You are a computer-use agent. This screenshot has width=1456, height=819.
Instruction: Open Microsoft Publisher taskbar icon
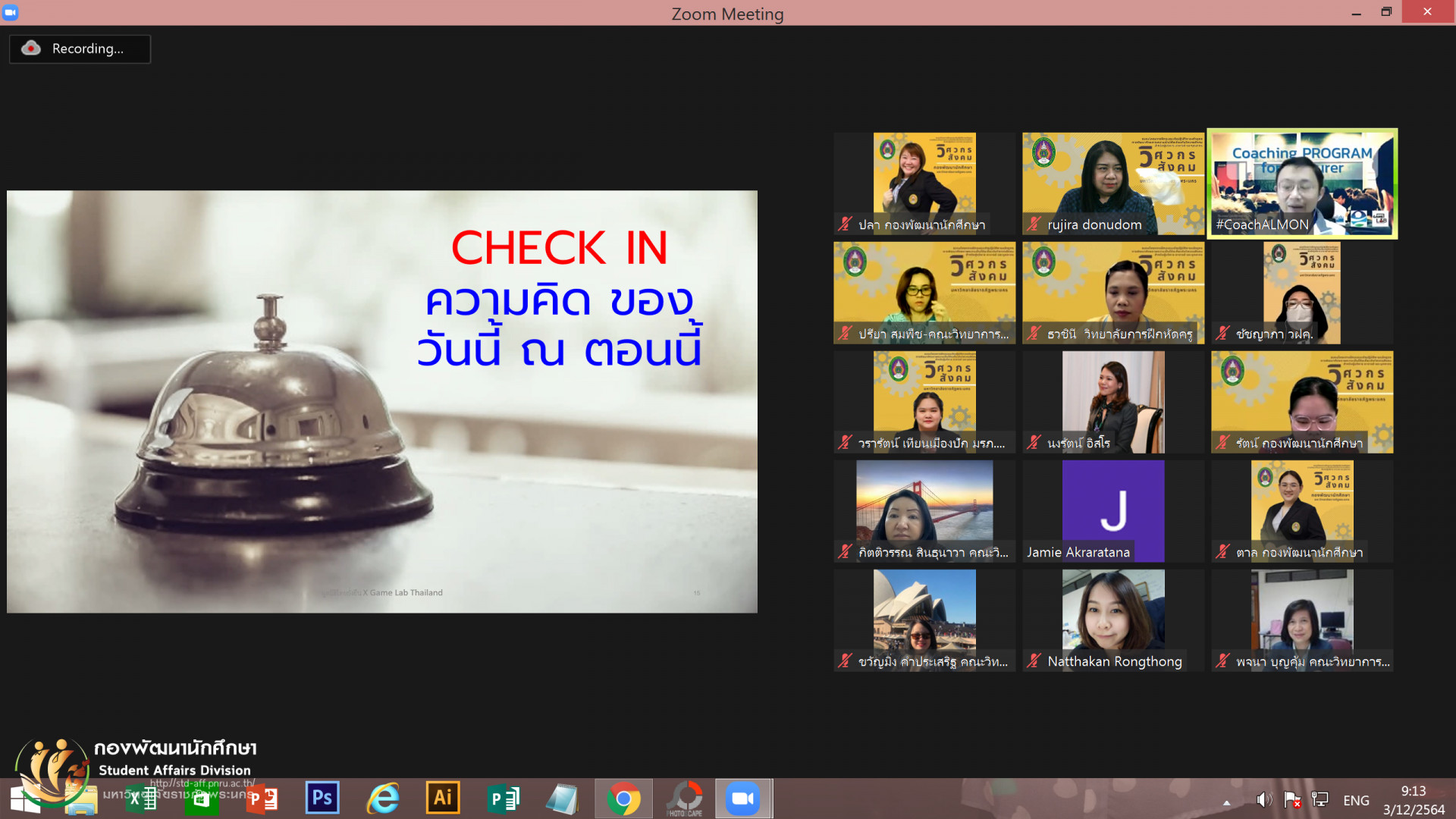503,799
